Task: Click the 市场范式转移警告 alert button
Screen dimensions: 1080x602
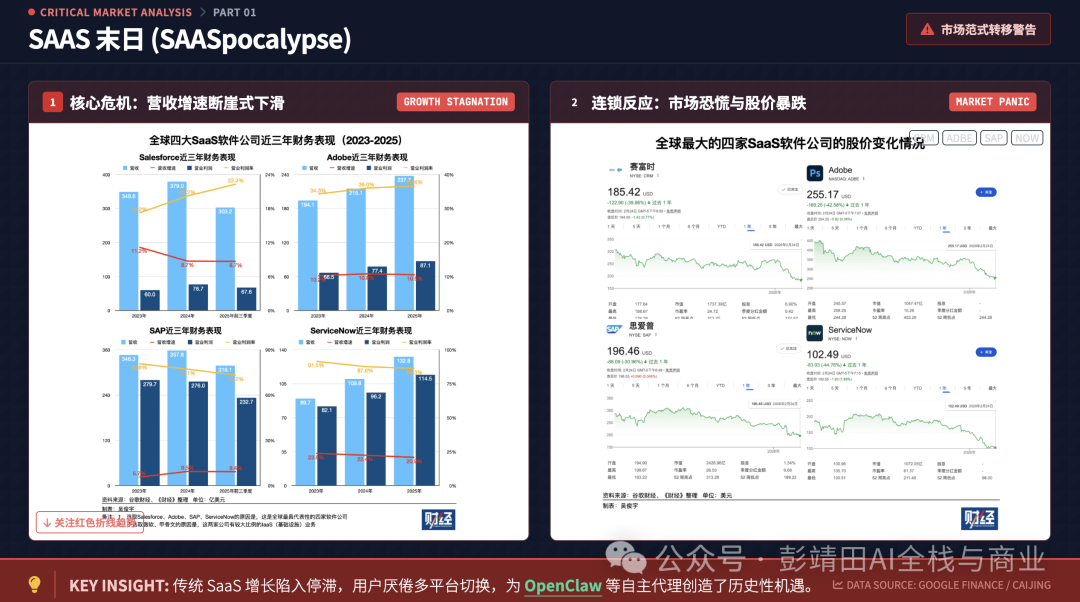Action: click(978, 30)
